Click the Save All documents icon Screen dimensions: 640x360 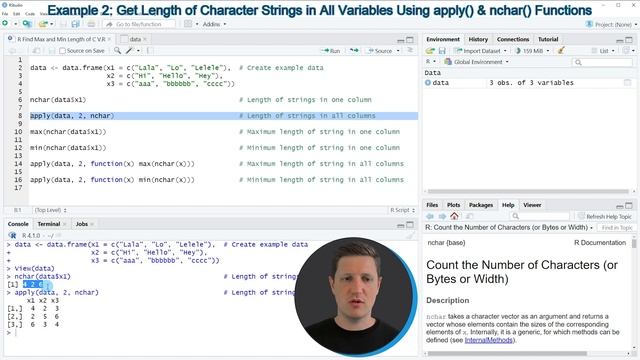tap(76, 24)
